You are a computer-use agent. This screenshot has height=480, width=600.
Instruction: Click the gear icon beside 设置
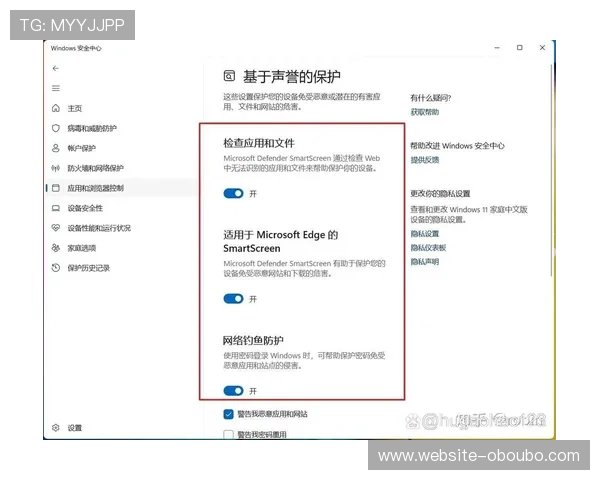pyautogui.click(x=56, y=428)
